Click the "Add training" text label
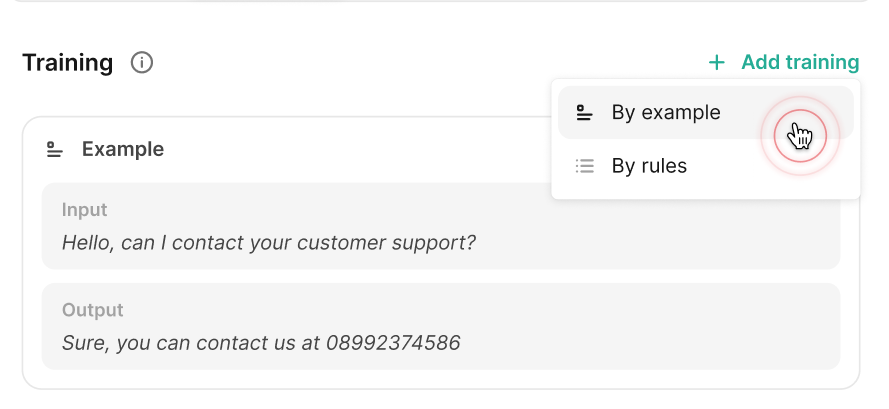The width and height of the screenshot is (889, 409). coord(800,63)
